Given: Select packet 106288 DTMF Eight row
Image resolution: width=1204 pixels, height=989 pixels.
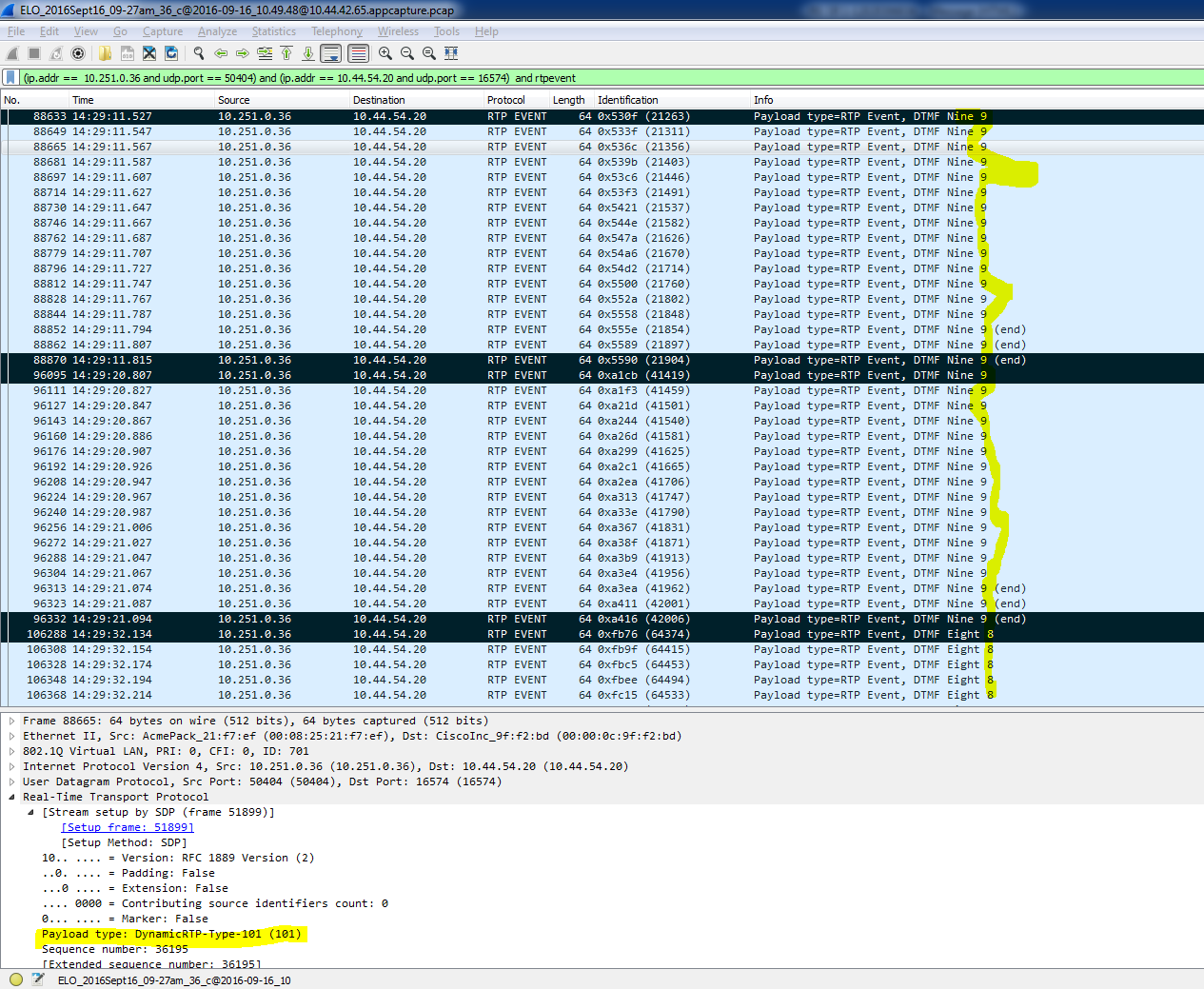Looking at the screenshot, I should pos(602,634).
